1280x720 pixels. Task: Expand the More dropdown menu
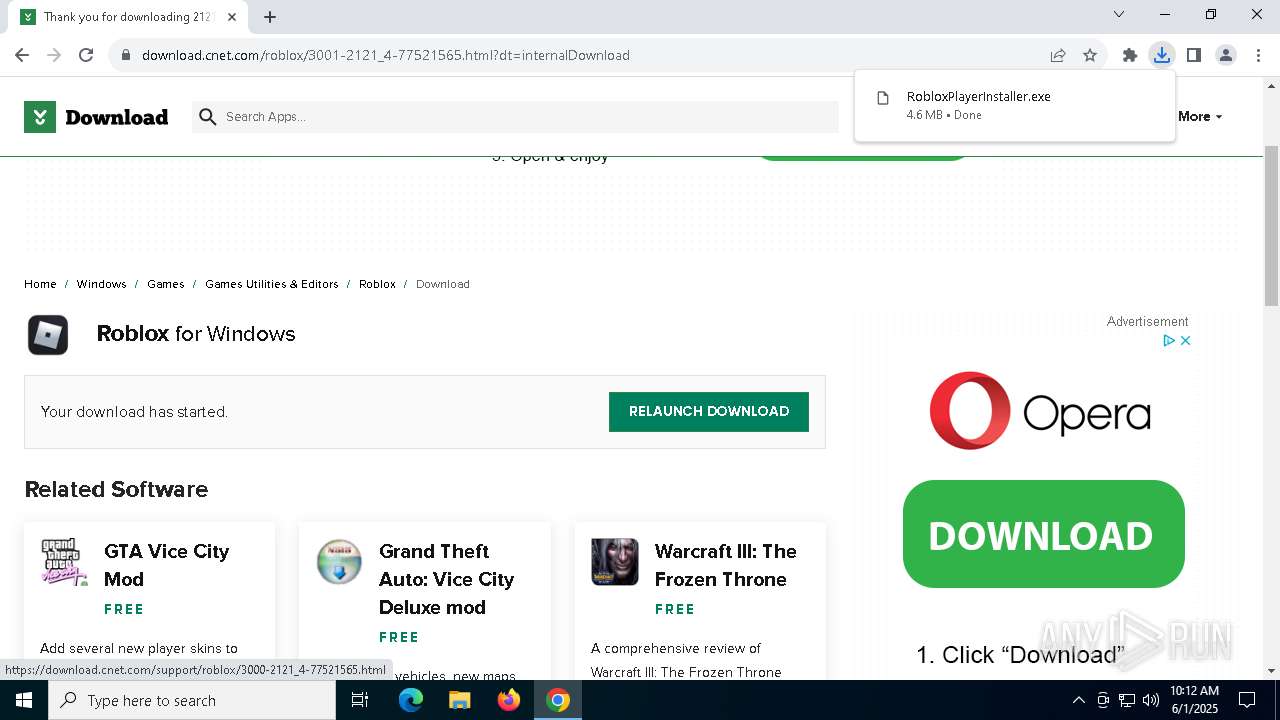point(1200,117)
